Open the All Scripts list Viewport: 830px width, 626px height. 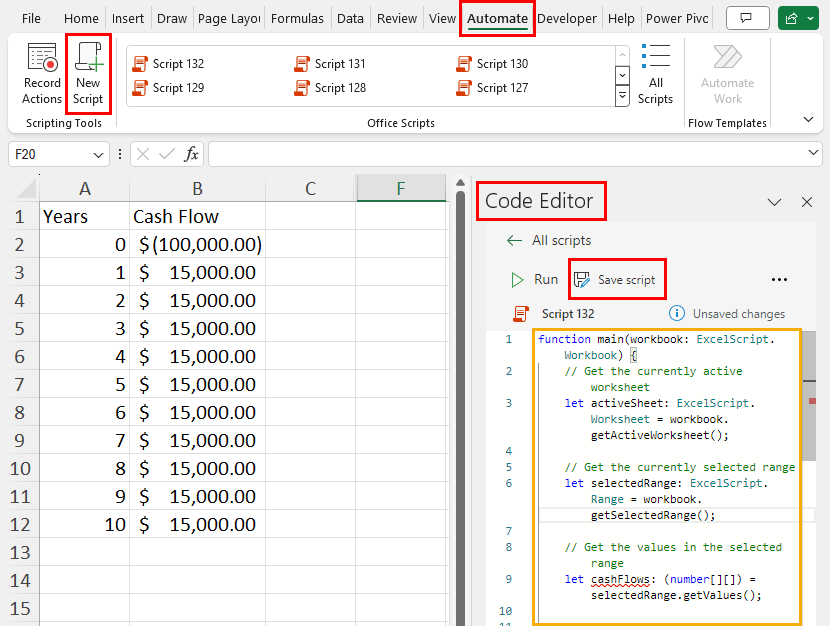click(655, 74)
